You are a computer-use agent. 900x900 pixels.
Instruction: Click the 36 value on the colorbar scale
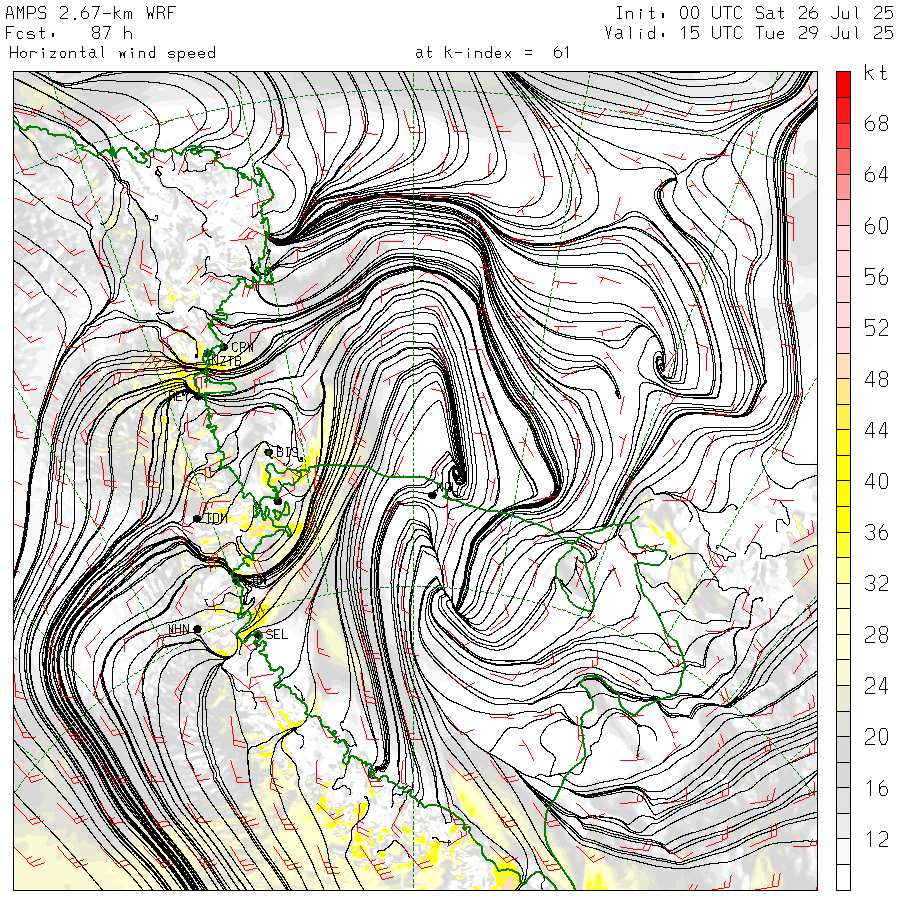point(876,533)
